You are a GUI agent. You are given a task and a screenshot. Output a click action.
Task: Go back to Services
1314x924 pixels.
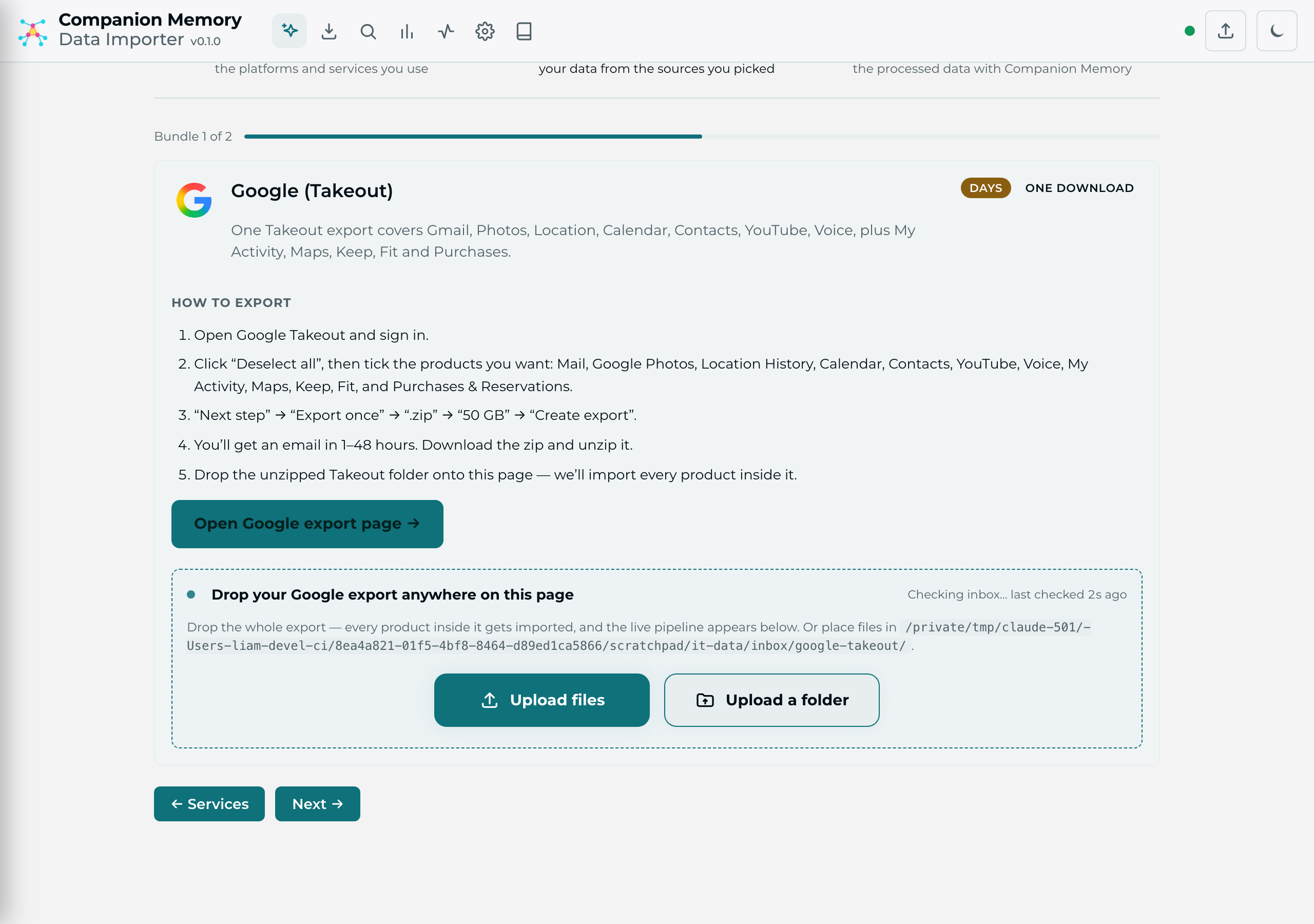[x=209, y=804]
